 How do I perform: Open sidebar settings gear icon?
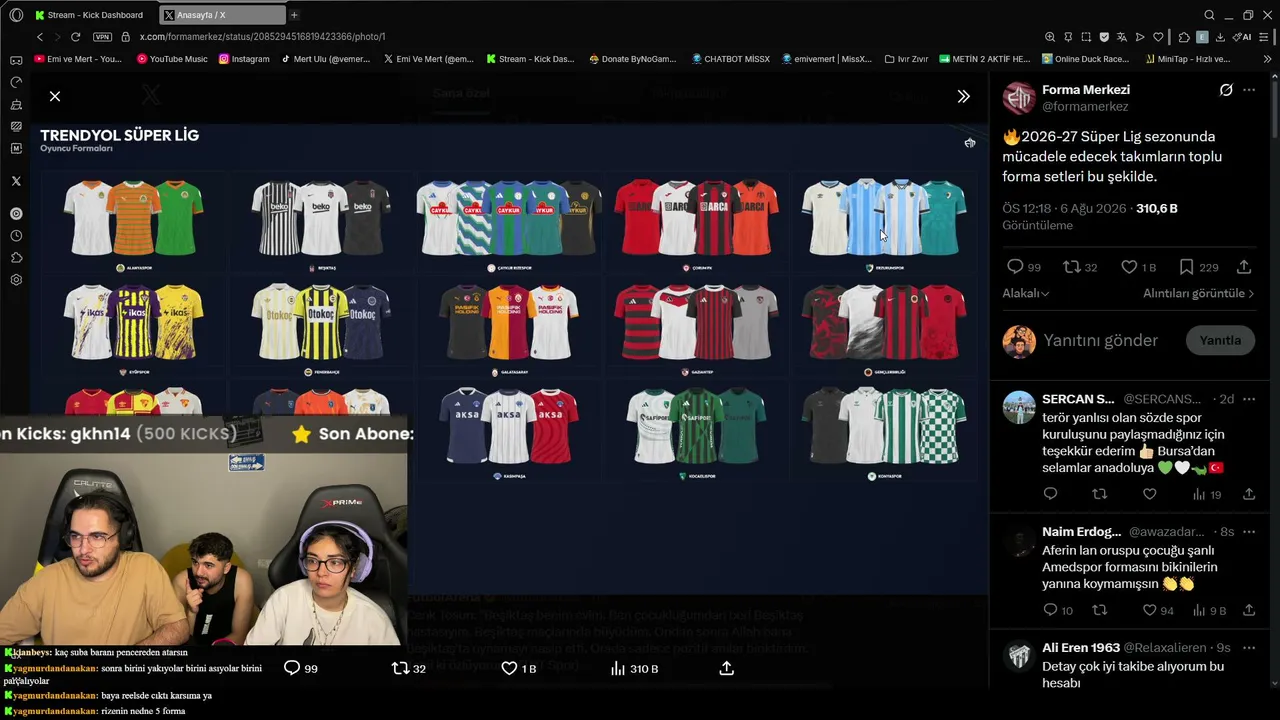tap(16, 280)
